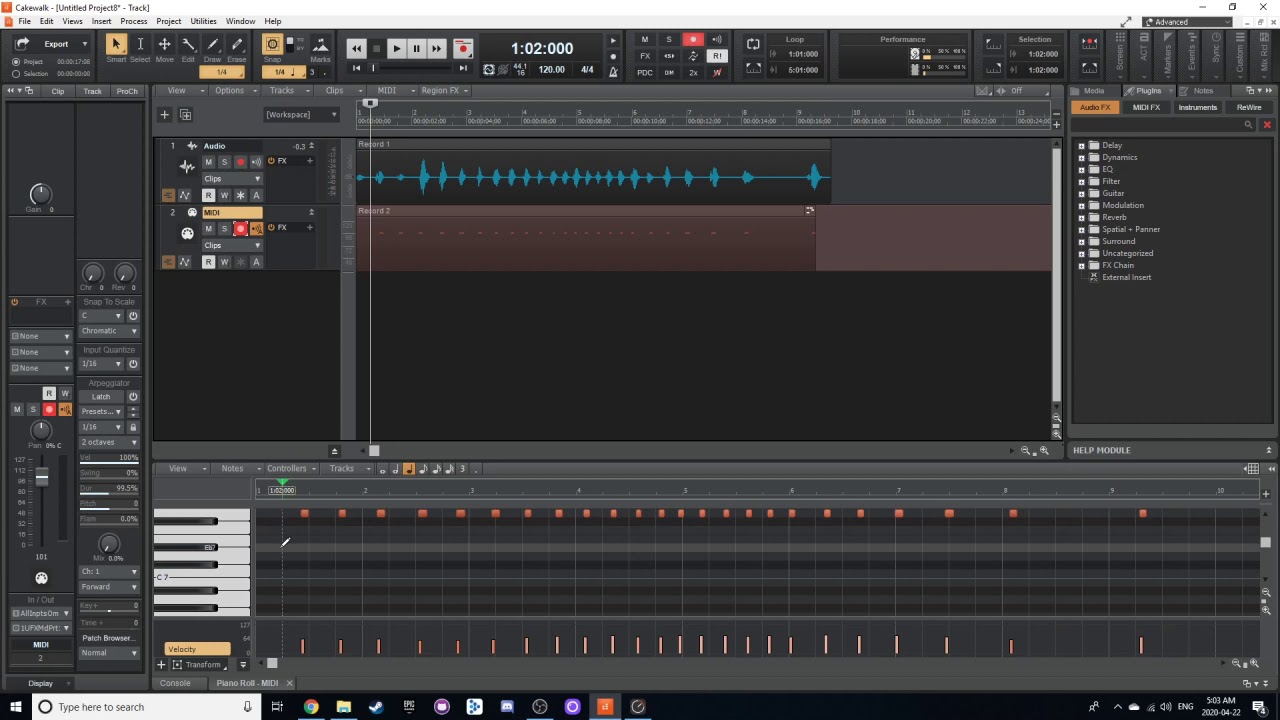1280x720 pixels.
Task: Select the Smart tool
Action: pyautogui.click(x=116, y=44)
